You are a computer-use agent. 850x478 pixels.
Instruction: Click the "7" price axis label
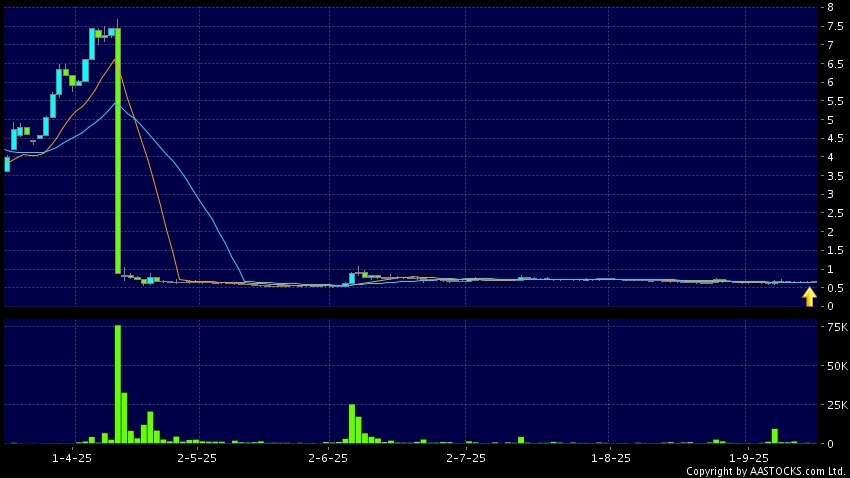point(830,45)
